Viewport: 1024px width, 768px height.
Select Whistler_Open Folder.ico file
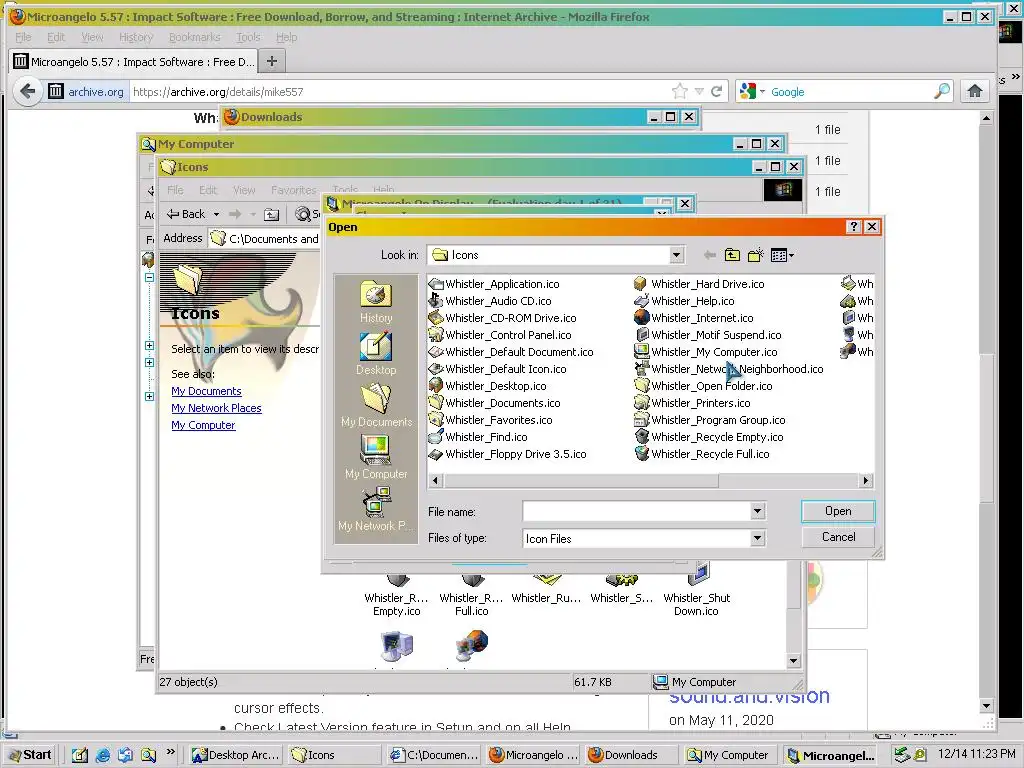coord(703,386)
